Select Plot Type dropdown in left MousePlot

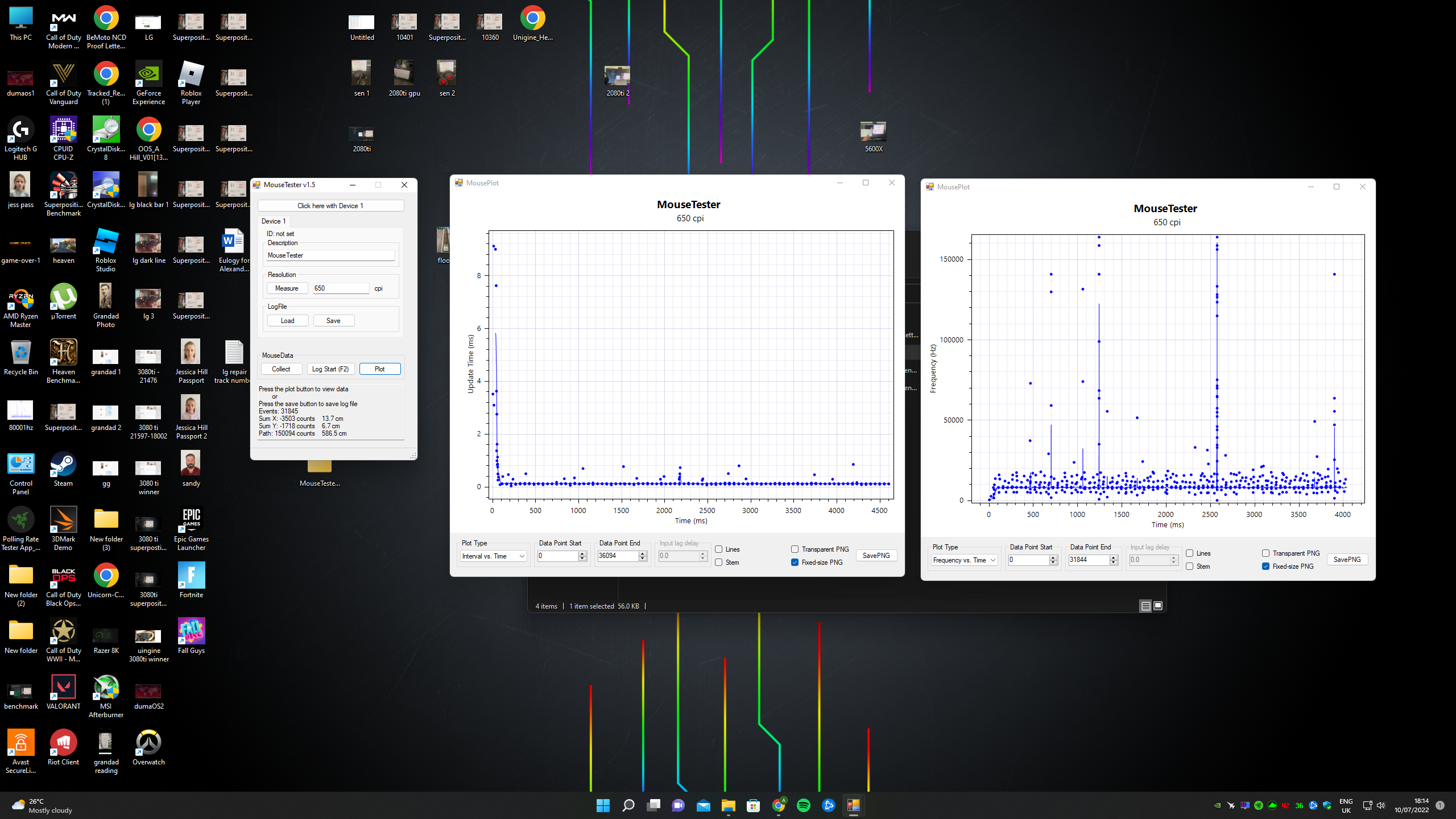(x=491, y=556)
